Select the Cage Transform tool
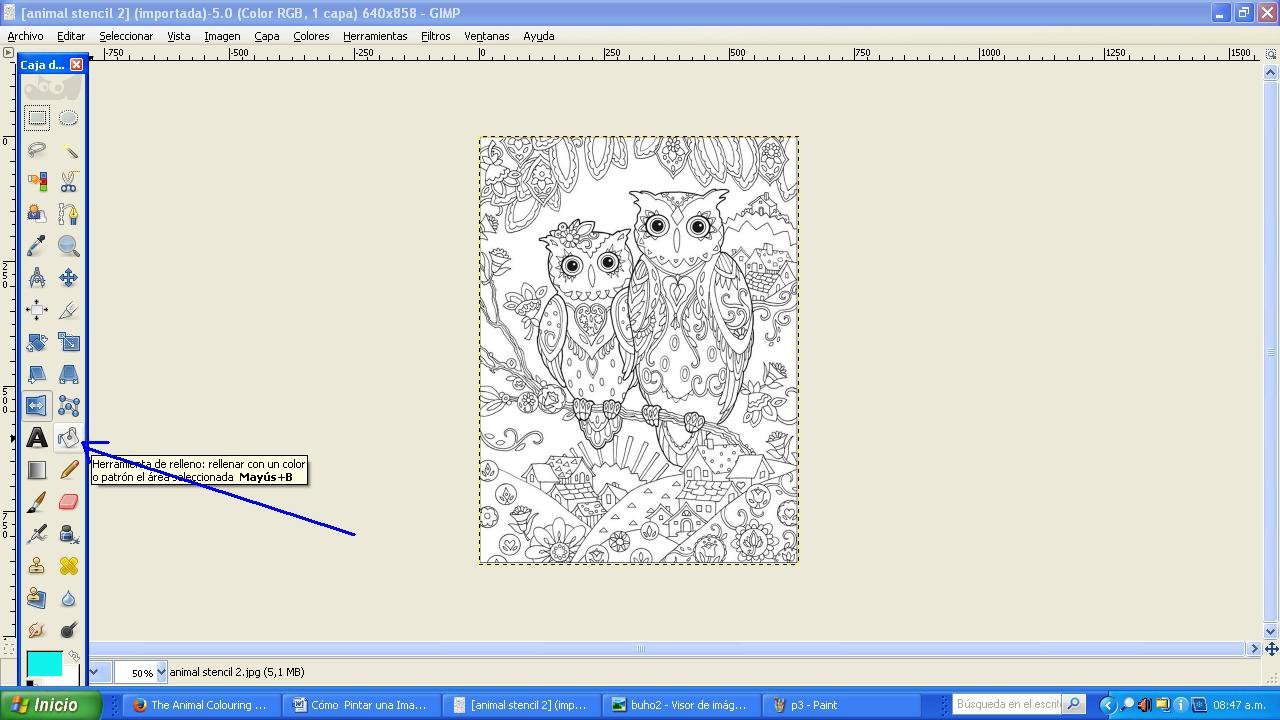Viewport: 1280px width, 720px height. 68,406
